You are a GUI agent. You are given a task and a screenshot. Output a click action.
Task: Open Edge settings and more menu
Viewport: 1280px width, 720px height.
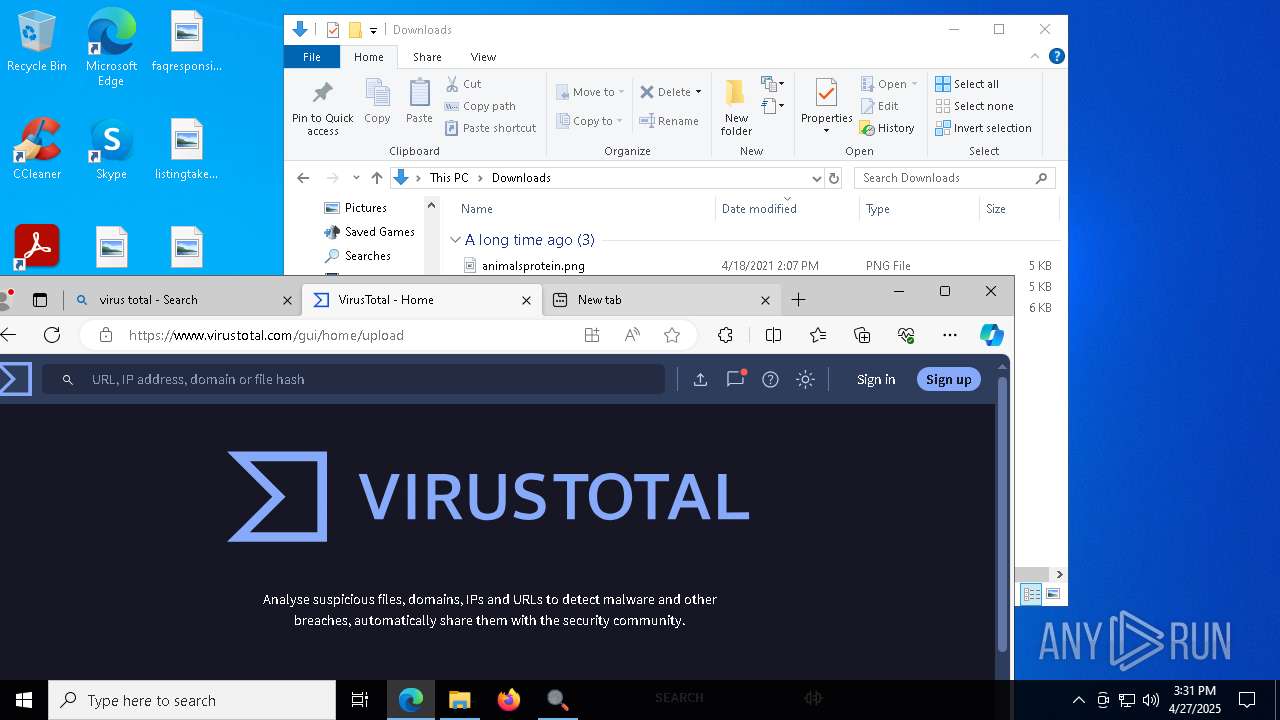click(950, 335)
